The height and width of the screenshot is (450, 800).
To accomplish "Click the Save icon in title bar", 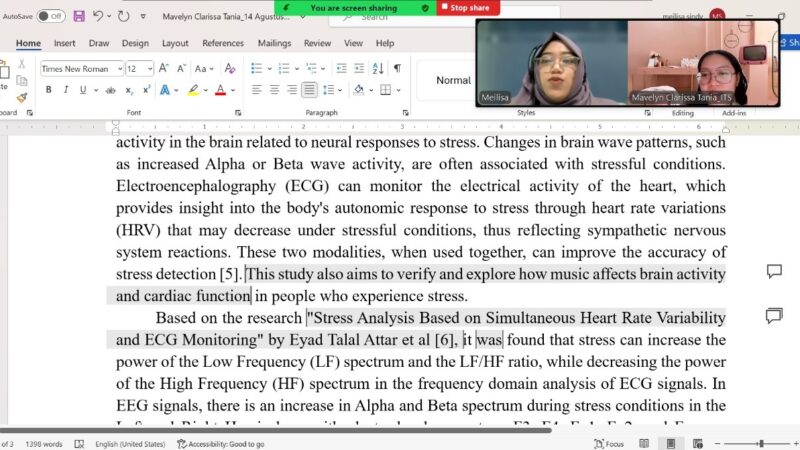I will pyautogui.click(x=79, y=16).
